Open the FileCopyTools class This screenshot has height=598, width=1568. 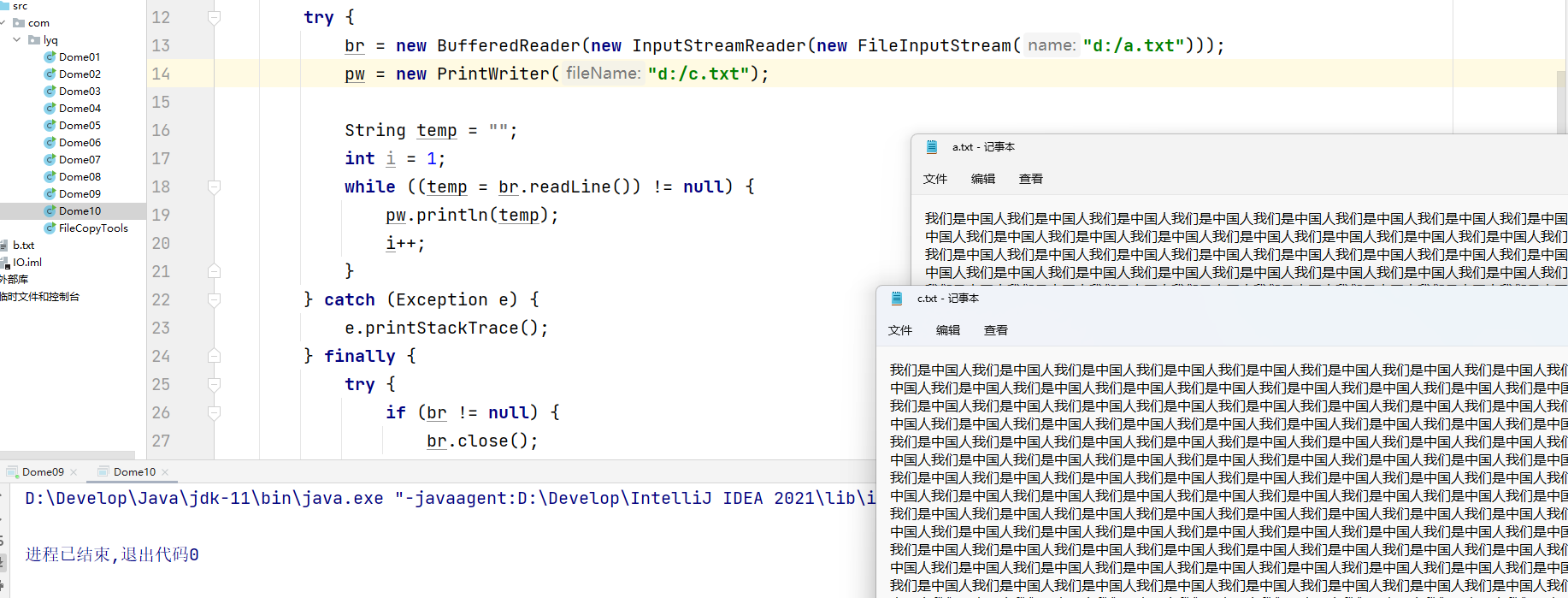tap(93, 228)
